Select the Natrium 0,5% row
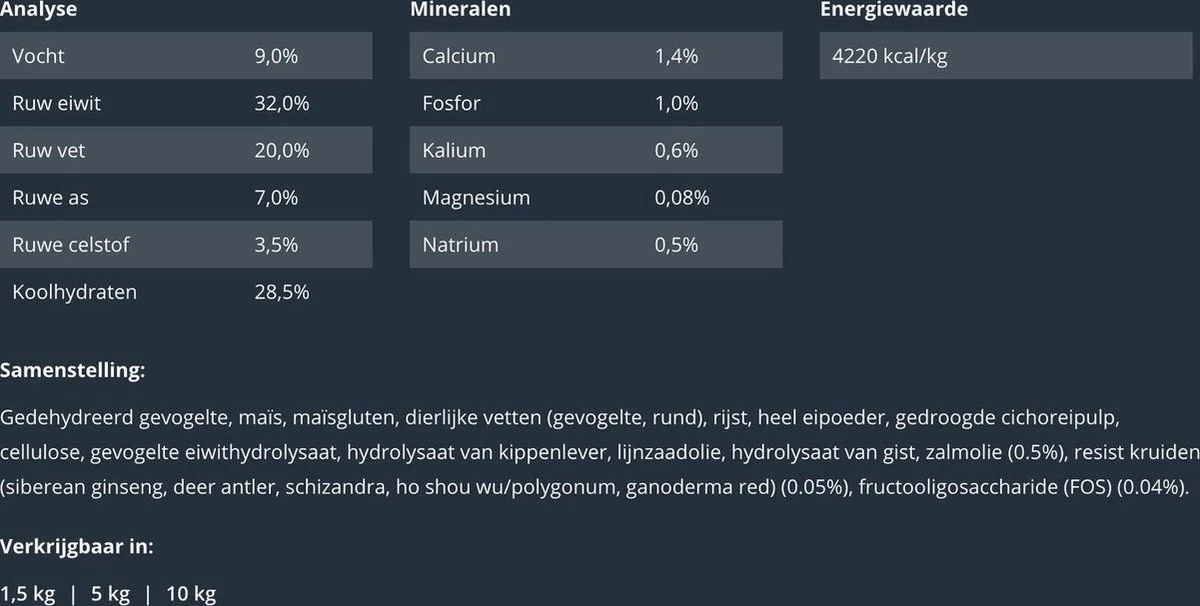Screen dimensions: 1200x606 [x=596, y=245]
